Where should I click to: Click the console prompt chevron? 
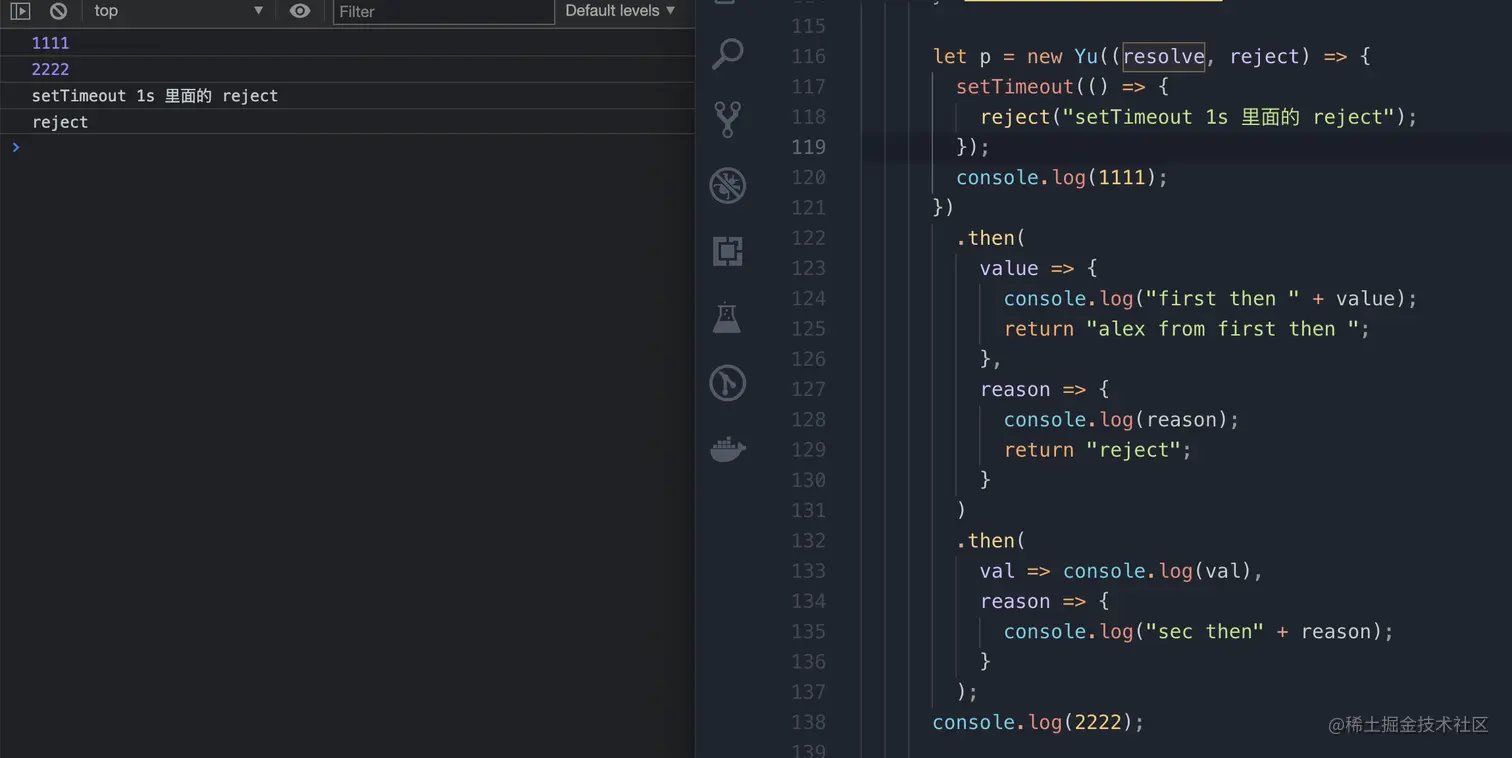tap(15, 148)
